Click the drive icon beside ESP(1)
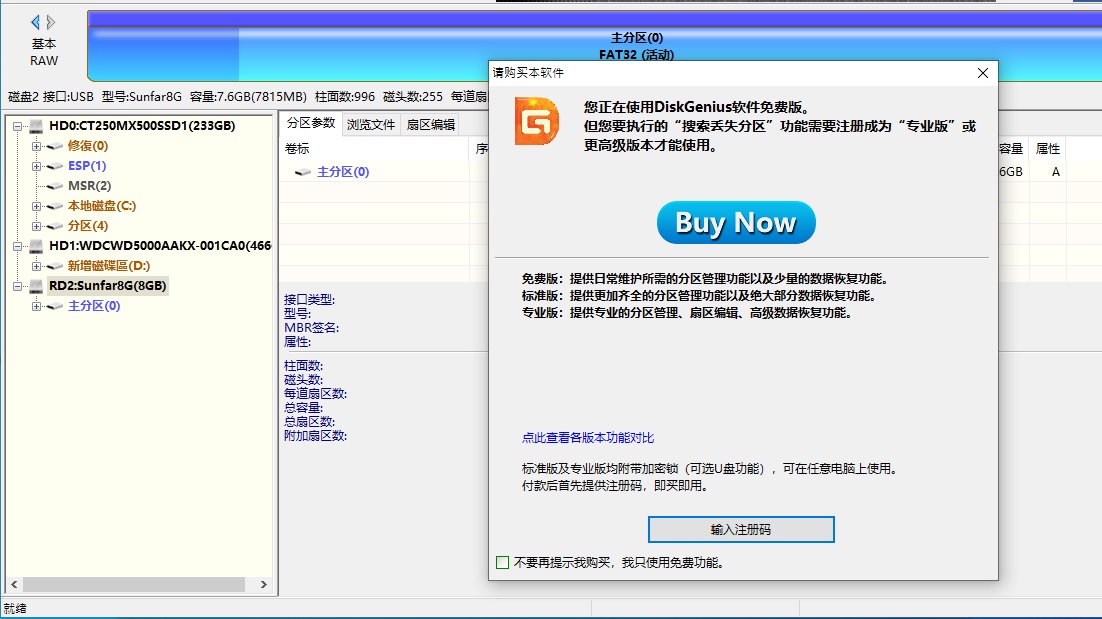The image size is (1102, 619). [55, 166]
